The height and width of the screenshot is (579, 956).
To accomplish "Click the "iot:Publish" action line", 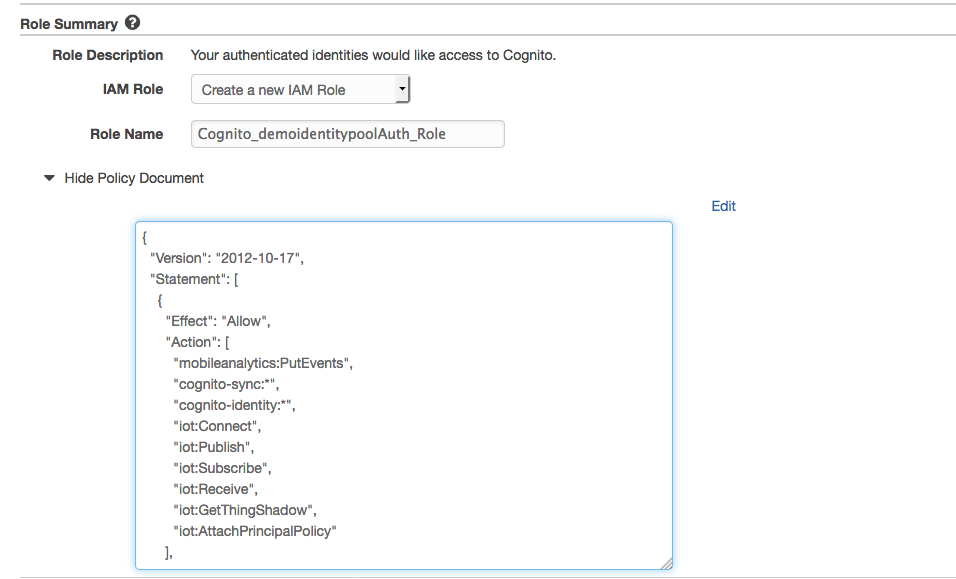I will [213, 447].
